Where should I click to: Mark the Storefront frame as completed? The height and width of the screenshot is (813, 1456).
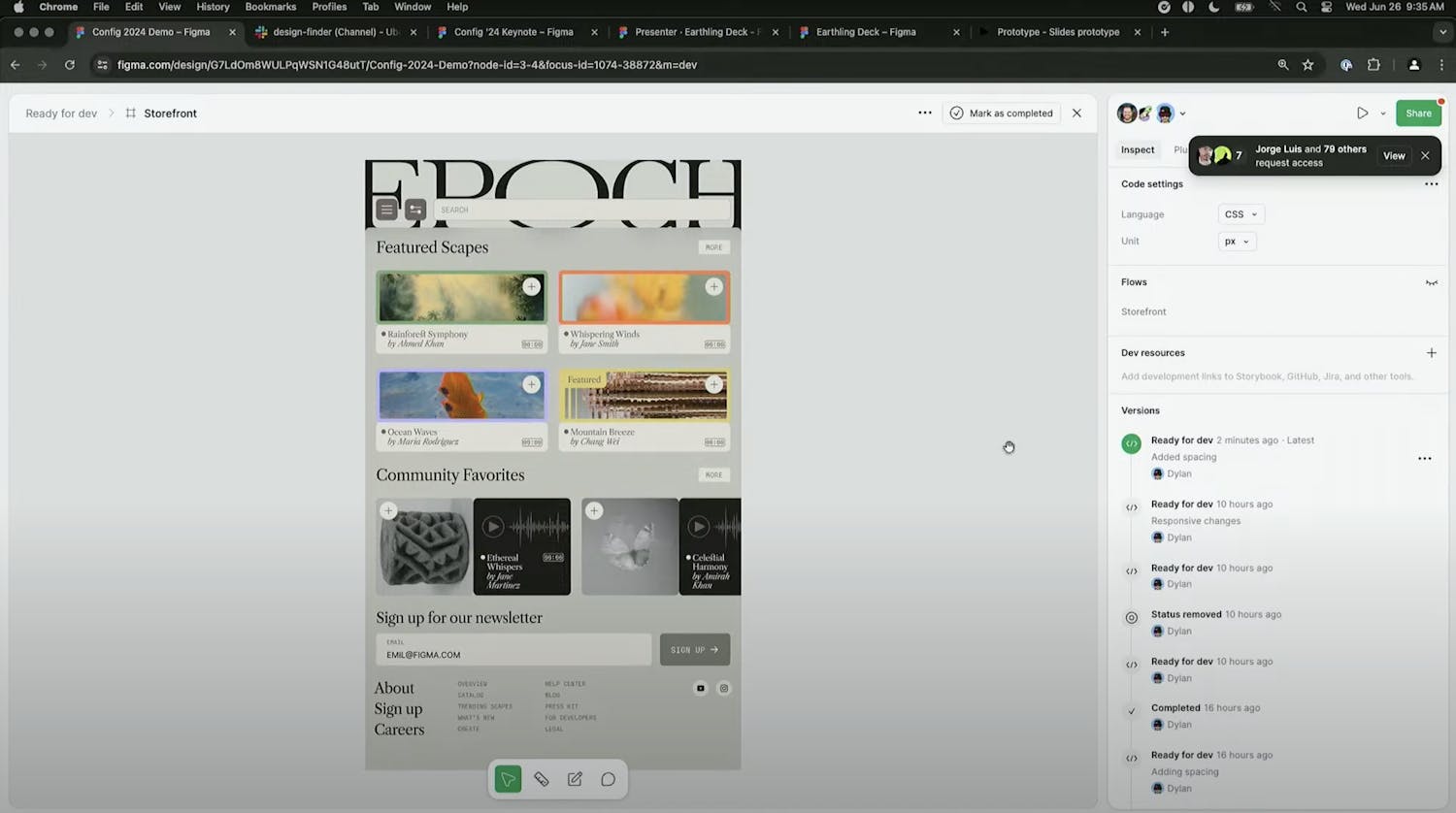[1001, 114]
